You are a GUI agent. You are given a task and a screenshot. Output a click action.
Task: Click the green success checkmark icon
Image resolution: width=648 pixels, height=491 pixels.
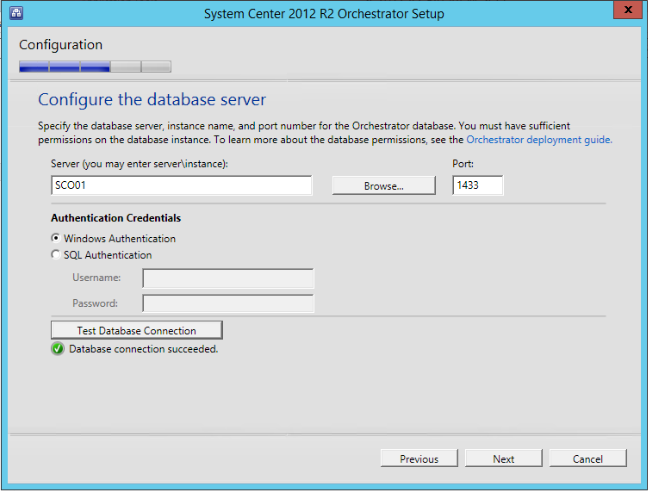[58, 349]
